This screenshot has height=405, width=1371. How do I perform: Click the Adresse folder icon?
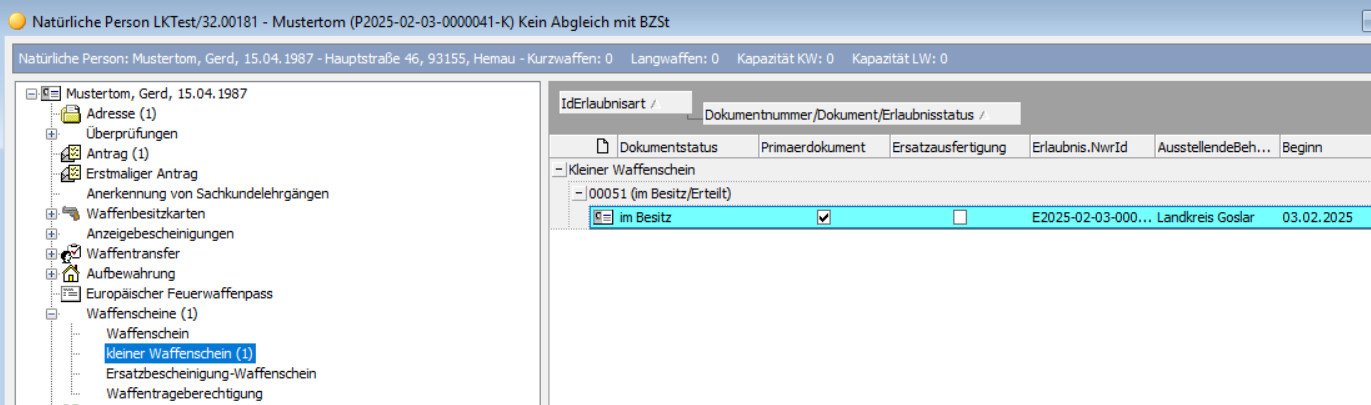point(71,114)
